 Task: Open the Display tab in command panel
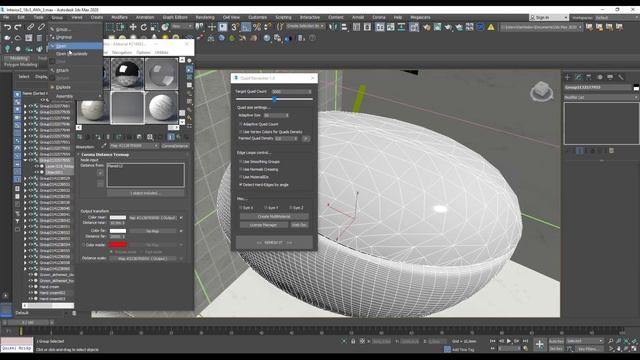pos(610,77)
